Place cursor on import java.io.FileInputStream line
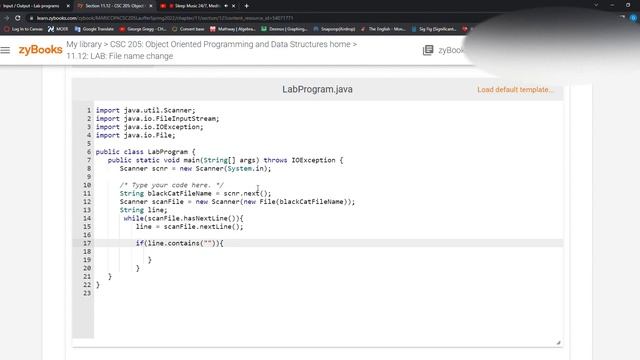This screenshot has height=360, width=640. point(158,118)
